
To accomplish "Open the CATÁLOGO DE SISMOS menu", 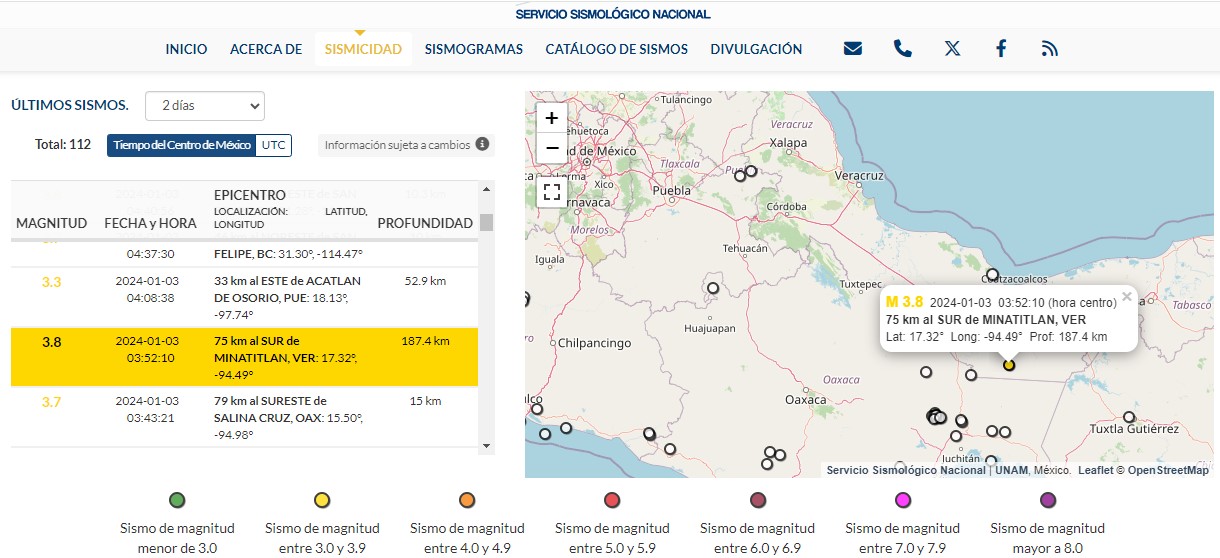I will (617, 49).
